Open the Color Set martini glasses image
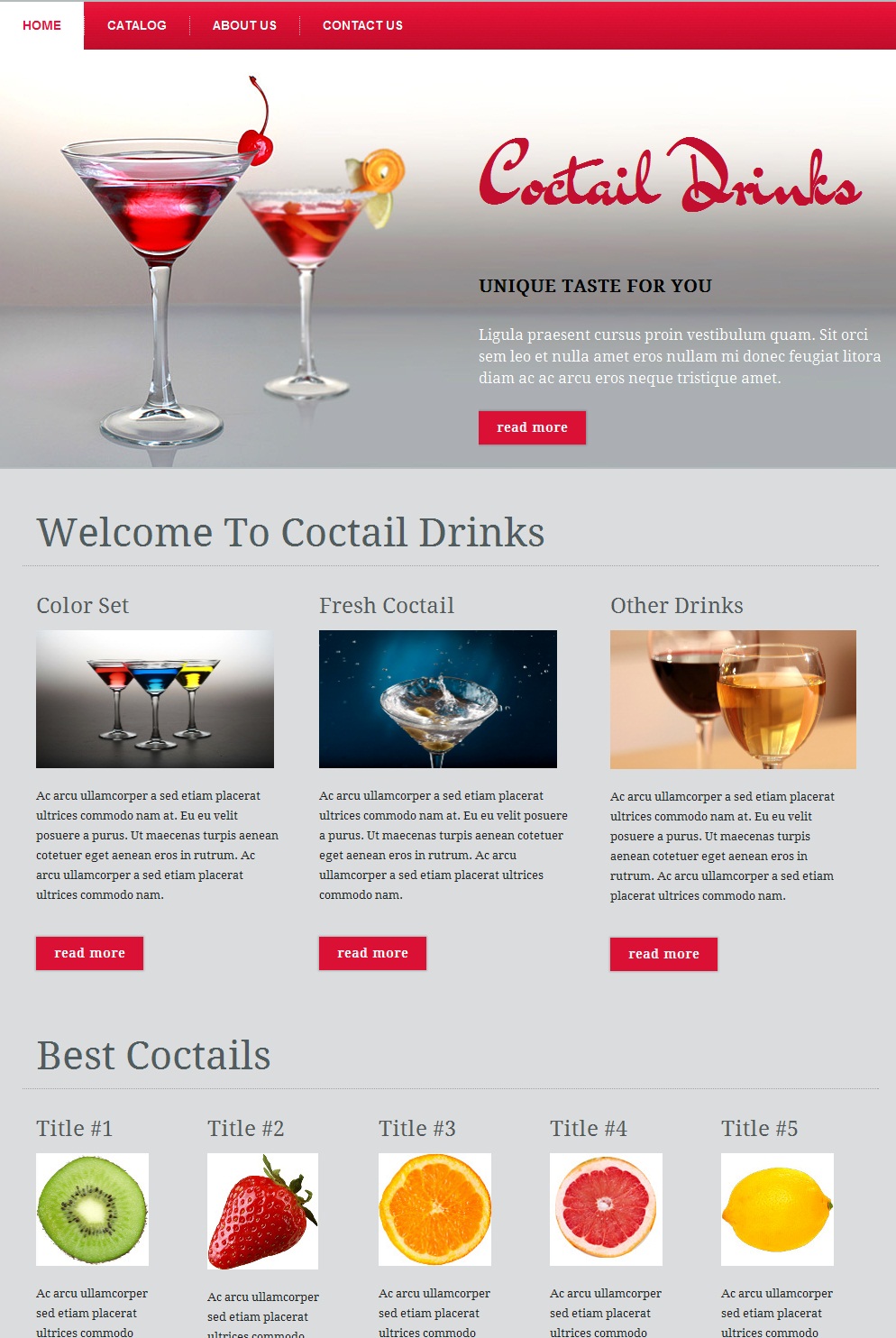 155,699
